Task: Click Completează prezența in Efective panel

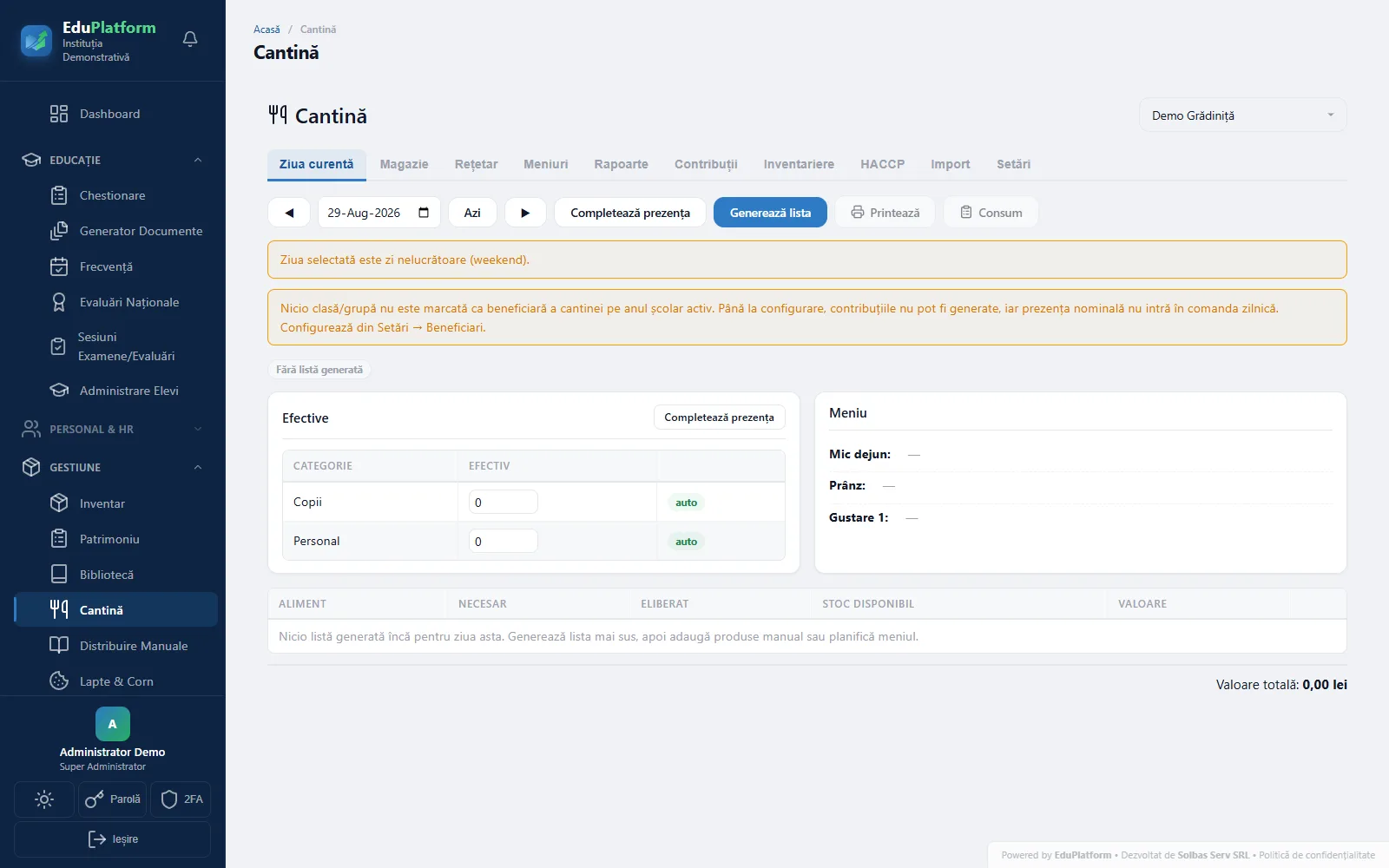Action: [x=719, y=418]
